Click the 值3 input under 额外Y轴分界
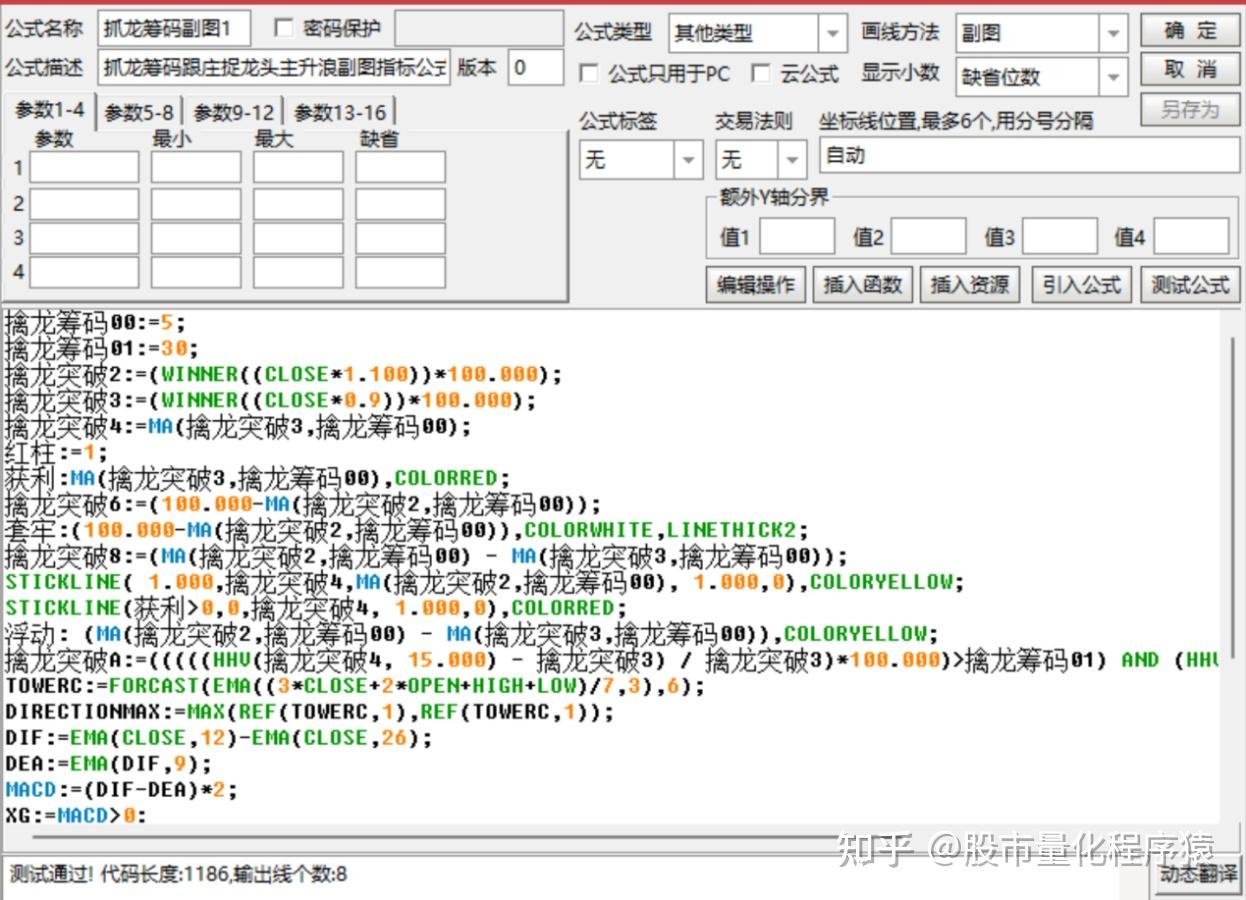The height and width of the screenshot is (900, 1246). (x=1060, y=237)
